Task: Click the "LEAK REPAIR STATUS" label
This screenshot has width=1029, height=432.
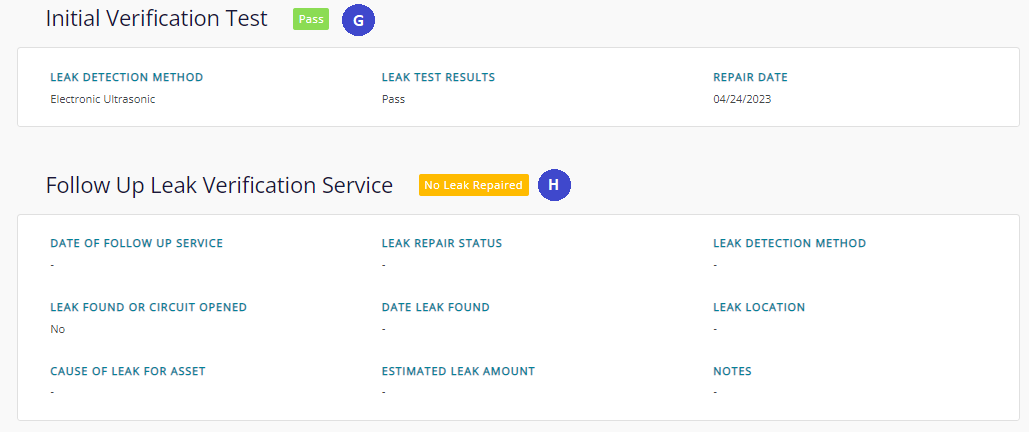Action: (x=442, y=244)
